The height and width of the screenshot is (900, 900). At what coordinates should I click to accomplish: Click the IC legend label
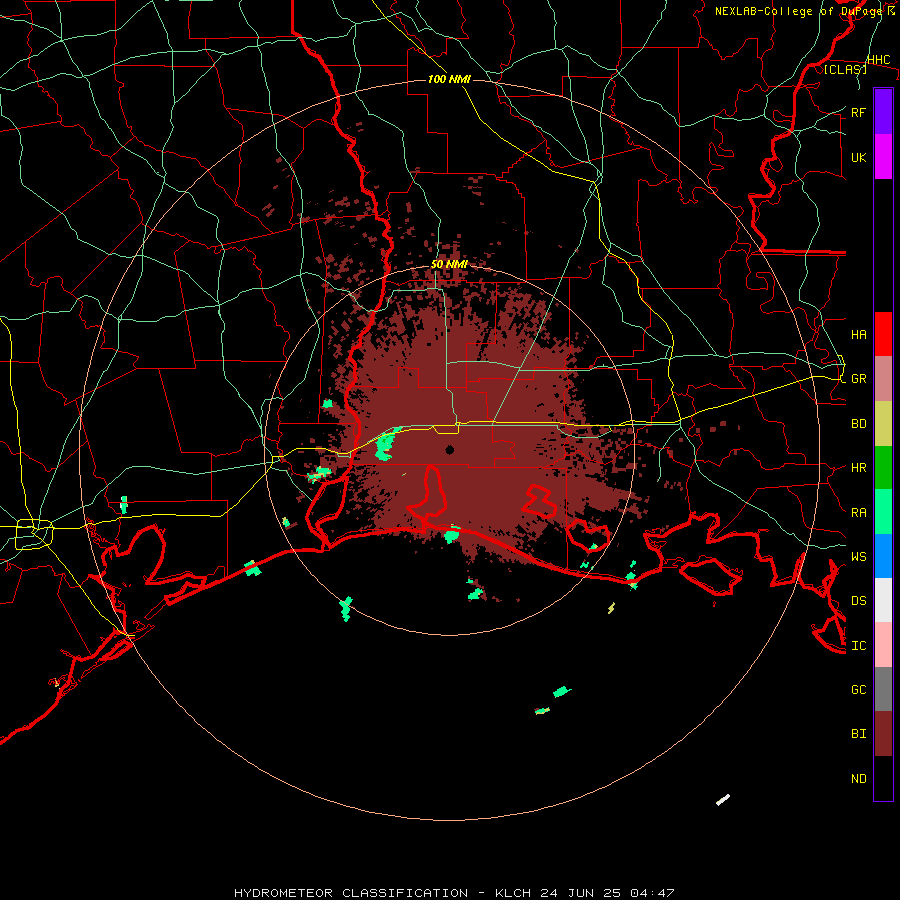[858, 646]
